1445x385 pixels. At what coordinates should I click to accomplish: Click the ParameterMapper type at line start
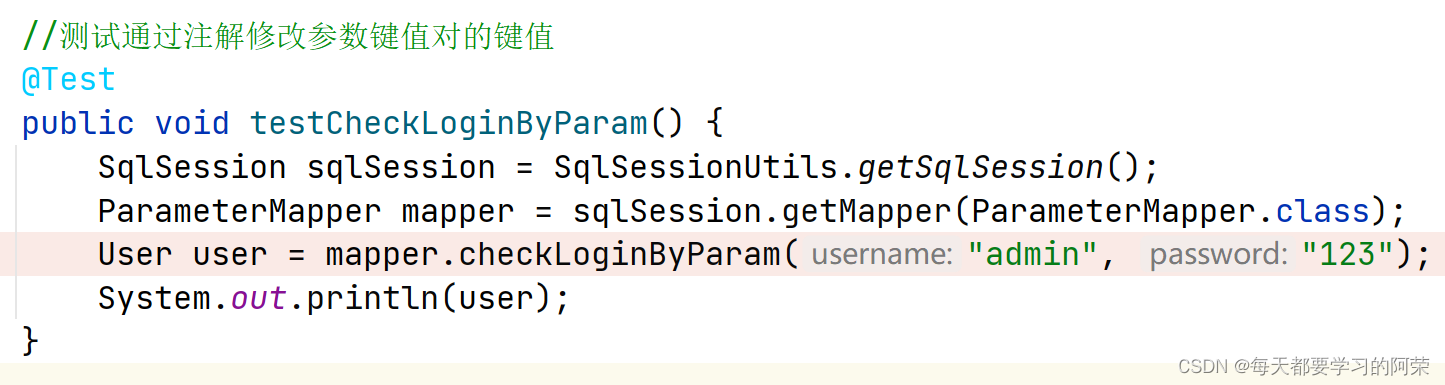[x=239, y=211]
